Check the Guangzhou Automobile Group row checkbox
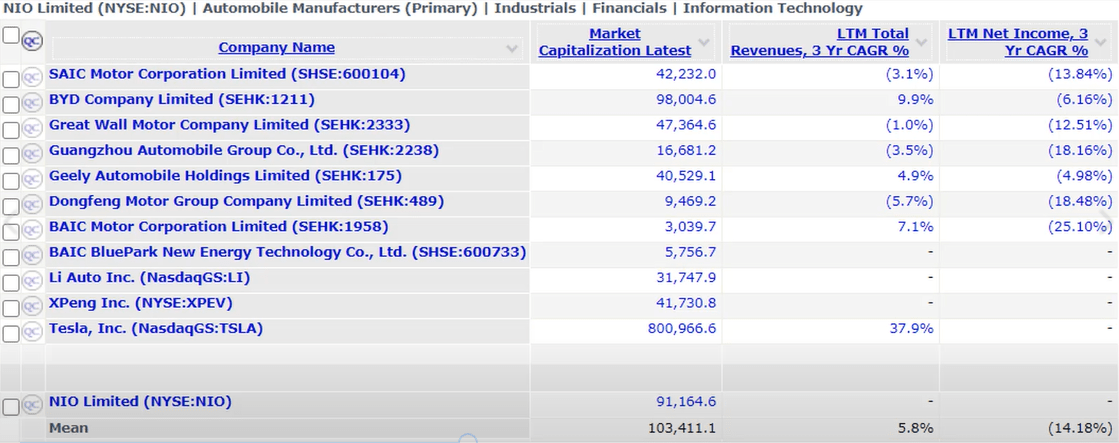The image size is (1119, 443). click(x=11, y=156)
